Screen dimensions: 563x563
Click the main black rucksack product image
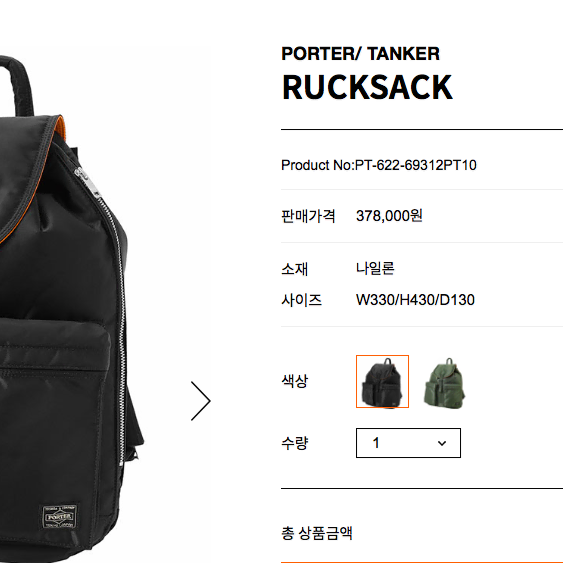pos(68,309)
